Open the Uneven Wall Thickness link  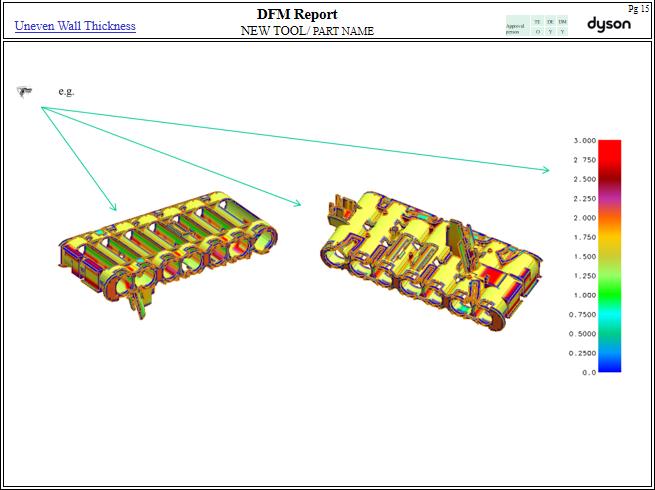[x=75, y=26]
